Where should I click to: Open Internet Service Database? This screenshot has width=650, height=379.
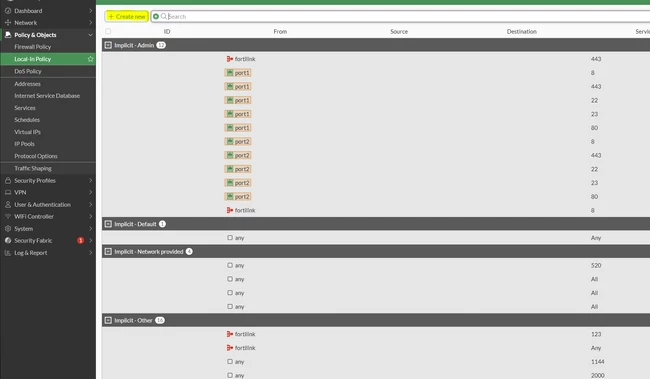[48, 96]
